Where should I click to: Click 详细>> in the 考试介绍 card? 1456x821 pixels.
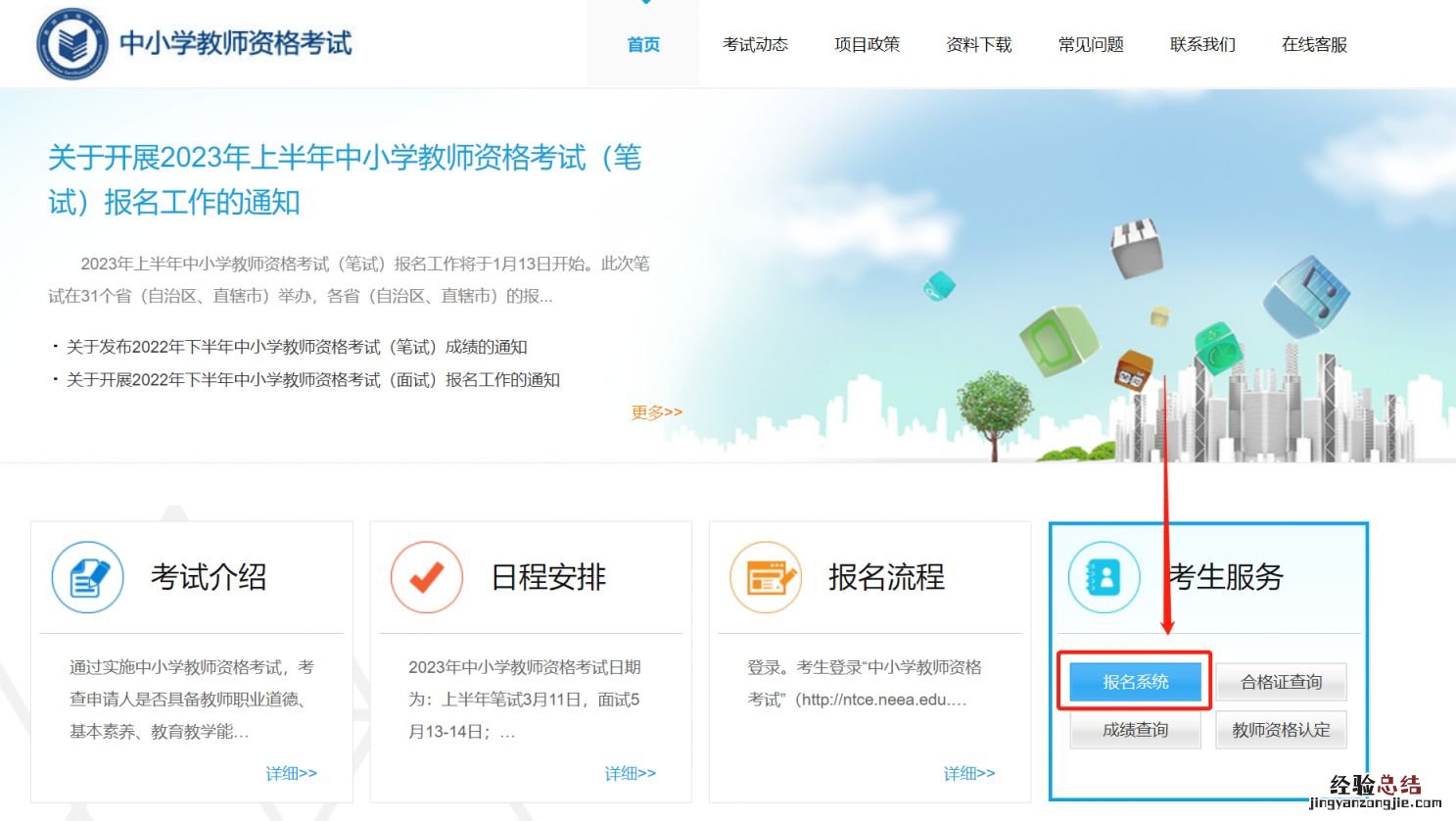(x=292, y=774)
